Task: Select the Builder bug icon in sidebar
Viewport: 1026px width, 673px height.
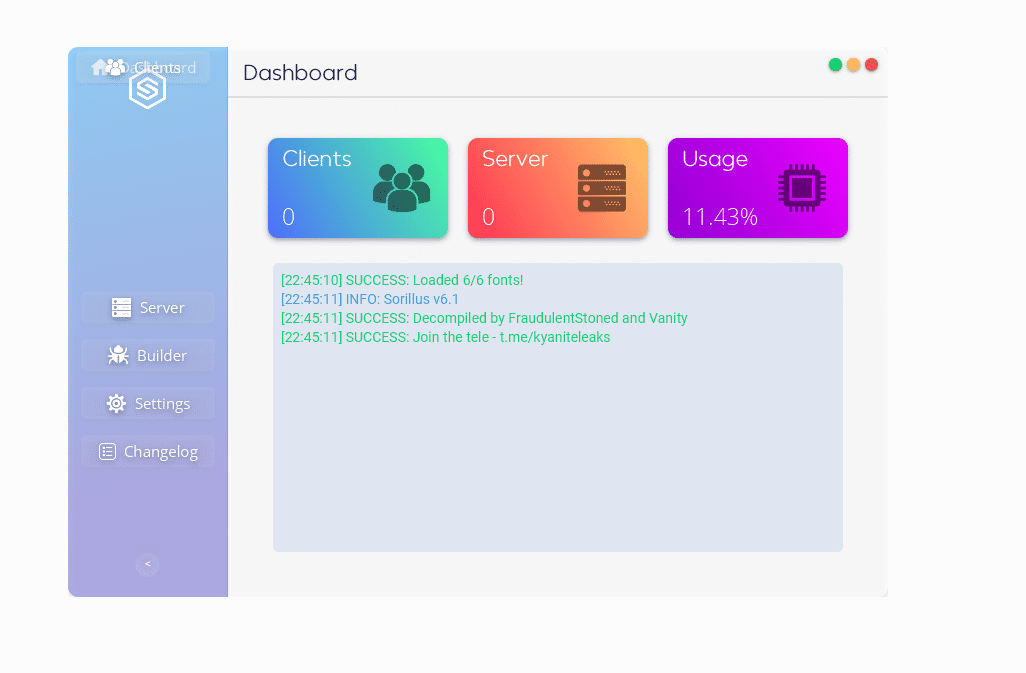Action: click(118, 355)
